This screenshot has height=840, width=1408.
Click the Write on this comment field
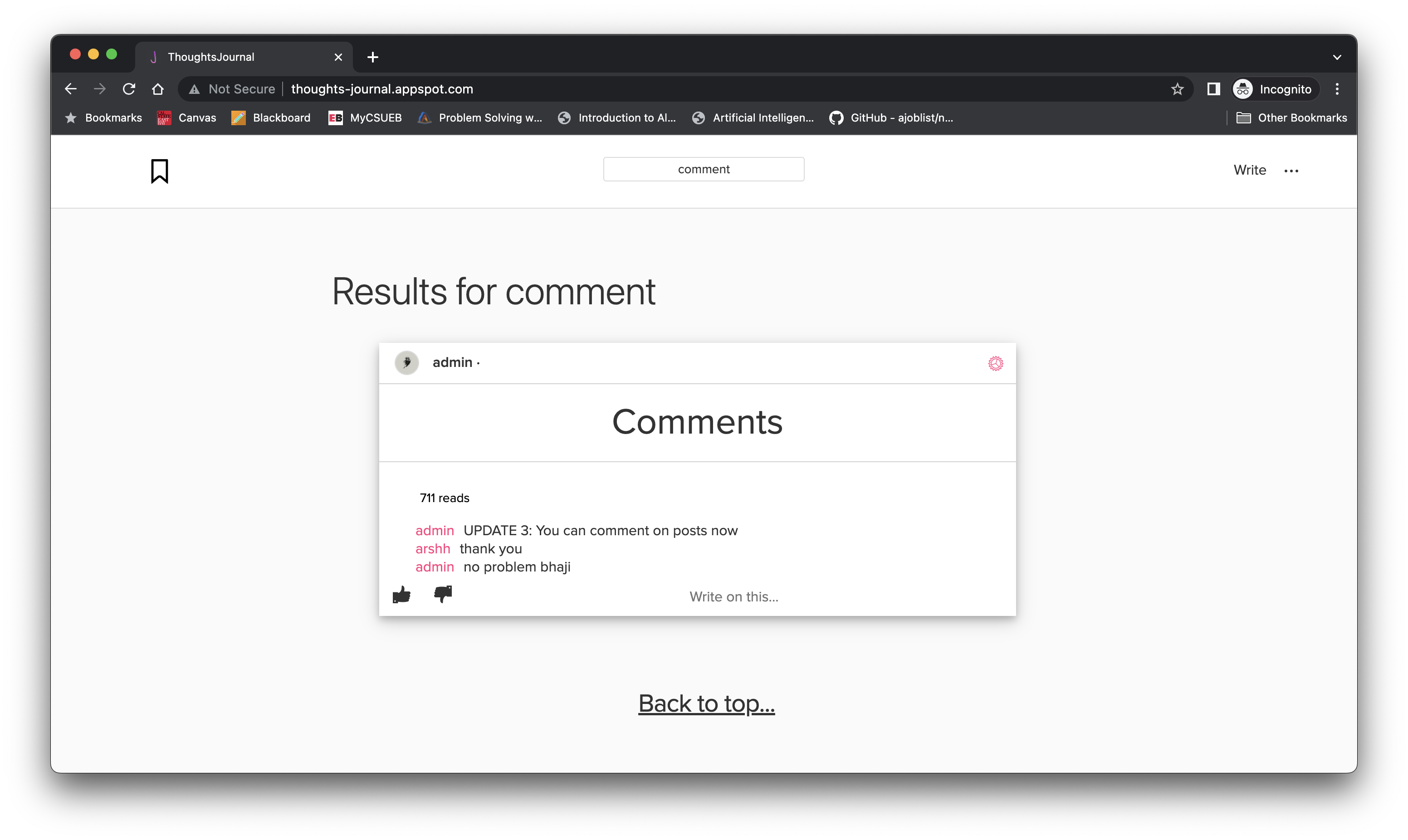733,596
